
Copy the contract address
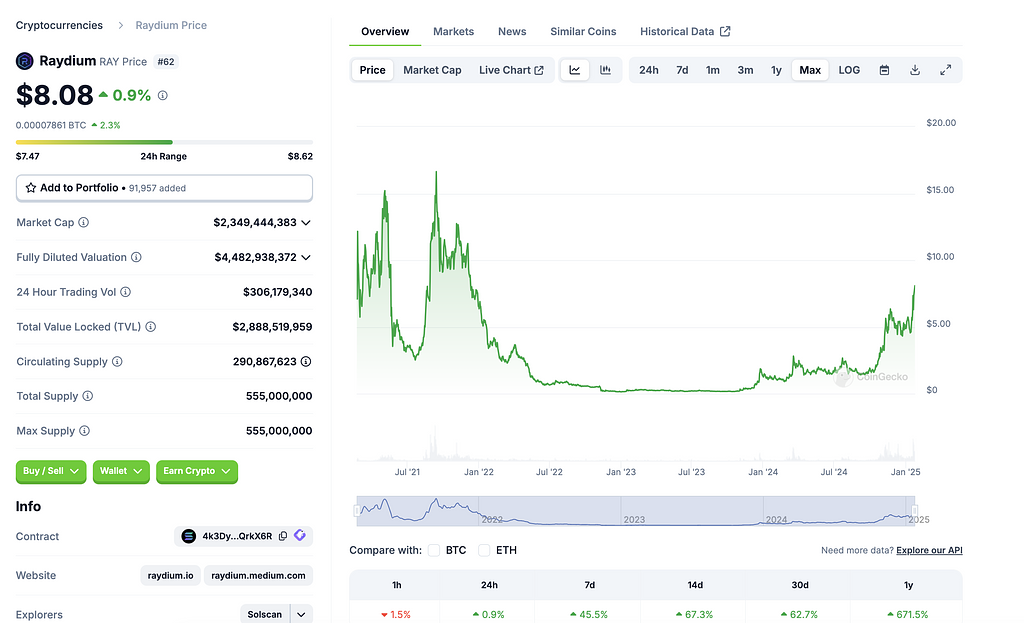pyautogui.click(x=283, y=537)
